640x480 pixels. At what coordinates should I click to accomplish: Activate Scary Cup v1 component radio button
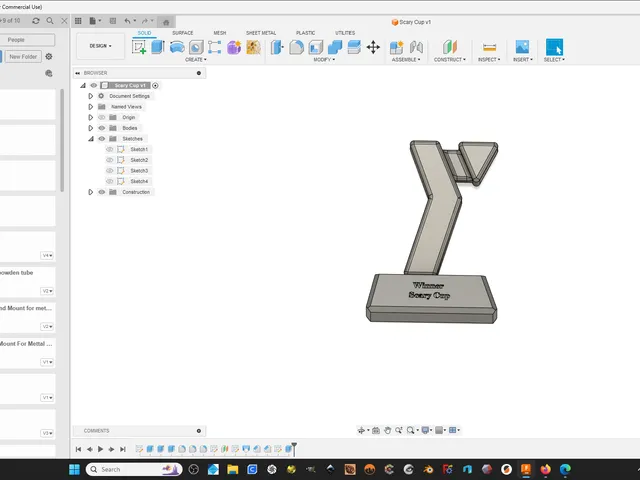pyautogui.click(x=155, y=85)
